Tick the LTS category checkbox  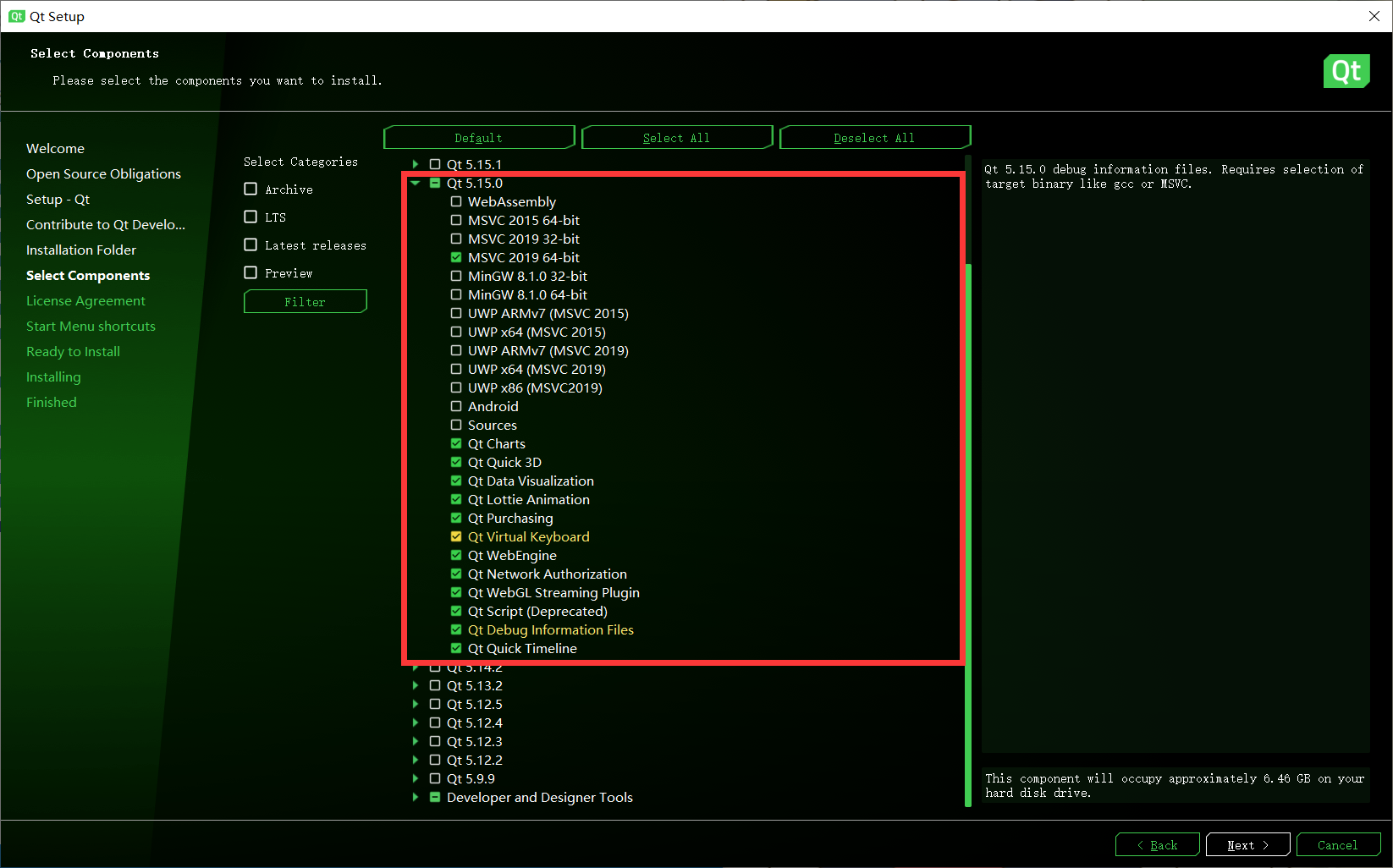point(251,217)
